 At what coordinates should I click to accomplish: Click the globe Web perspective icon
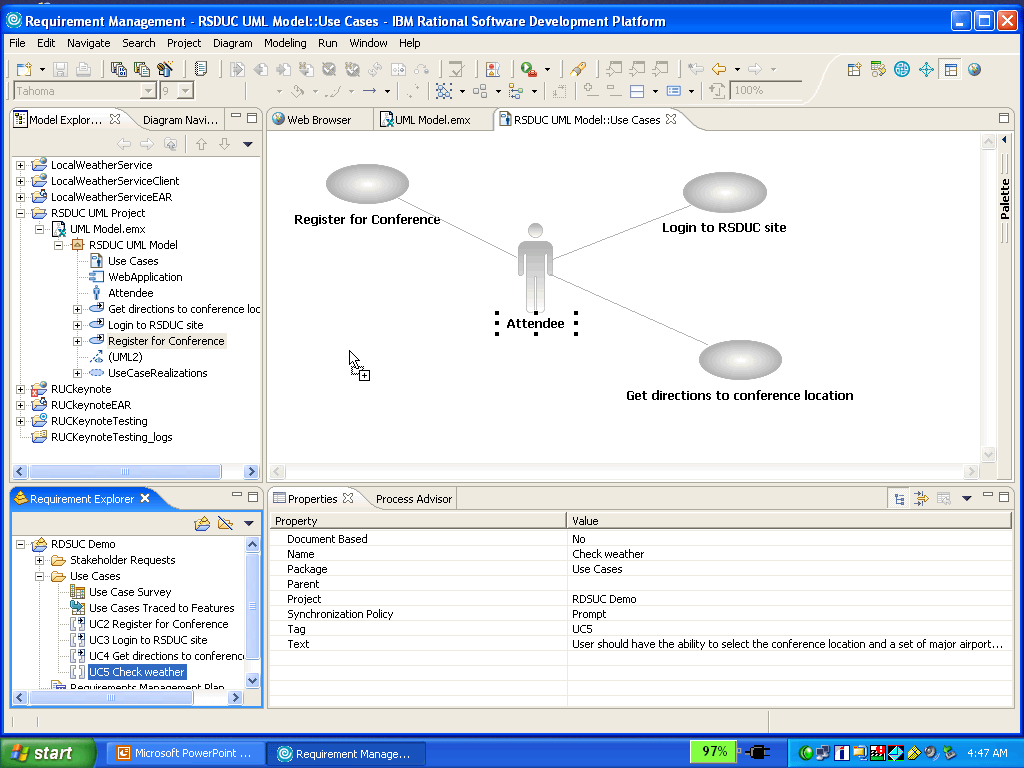point(975,69)
